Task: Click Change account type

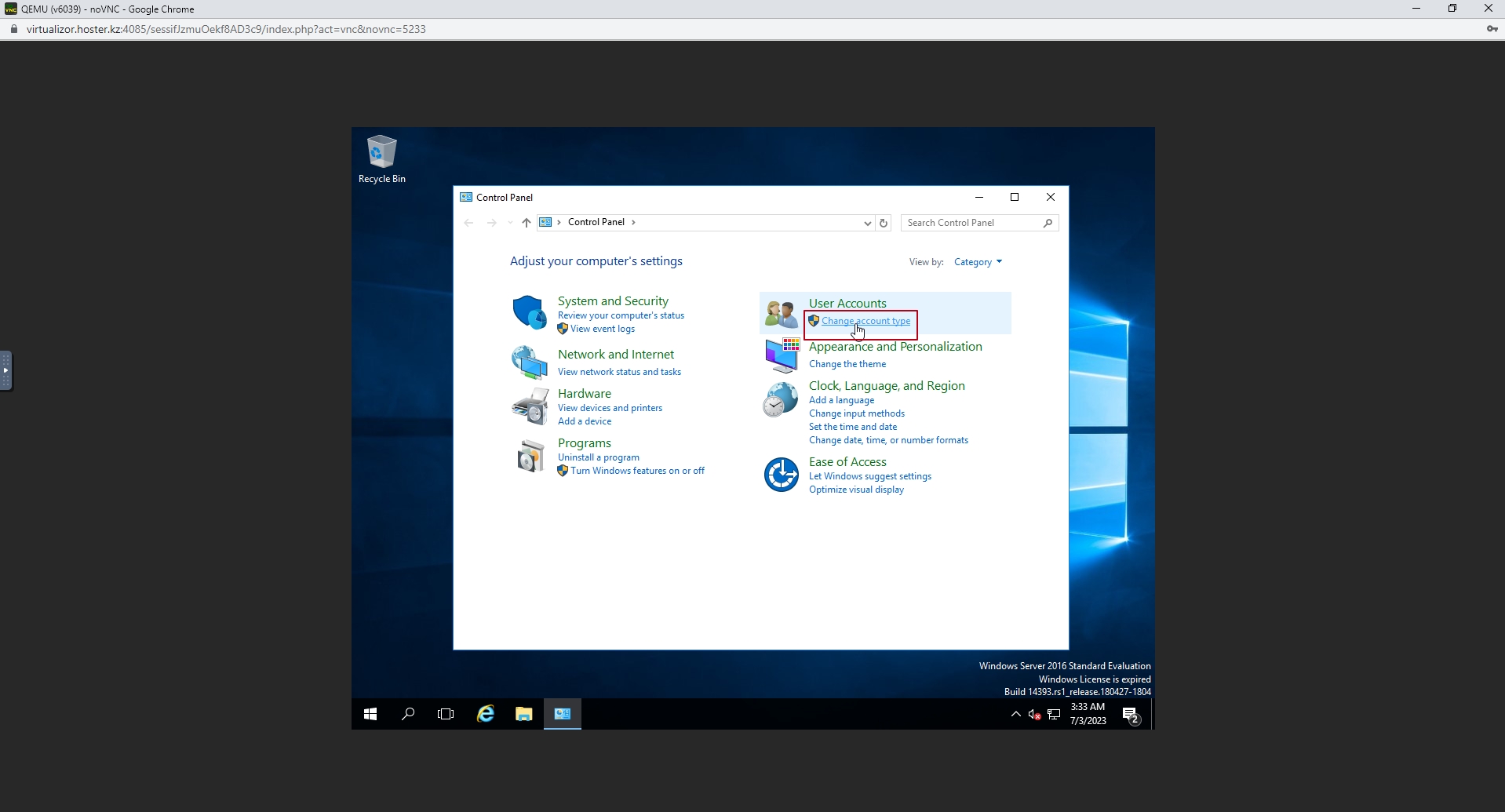Action: point(865,321)
